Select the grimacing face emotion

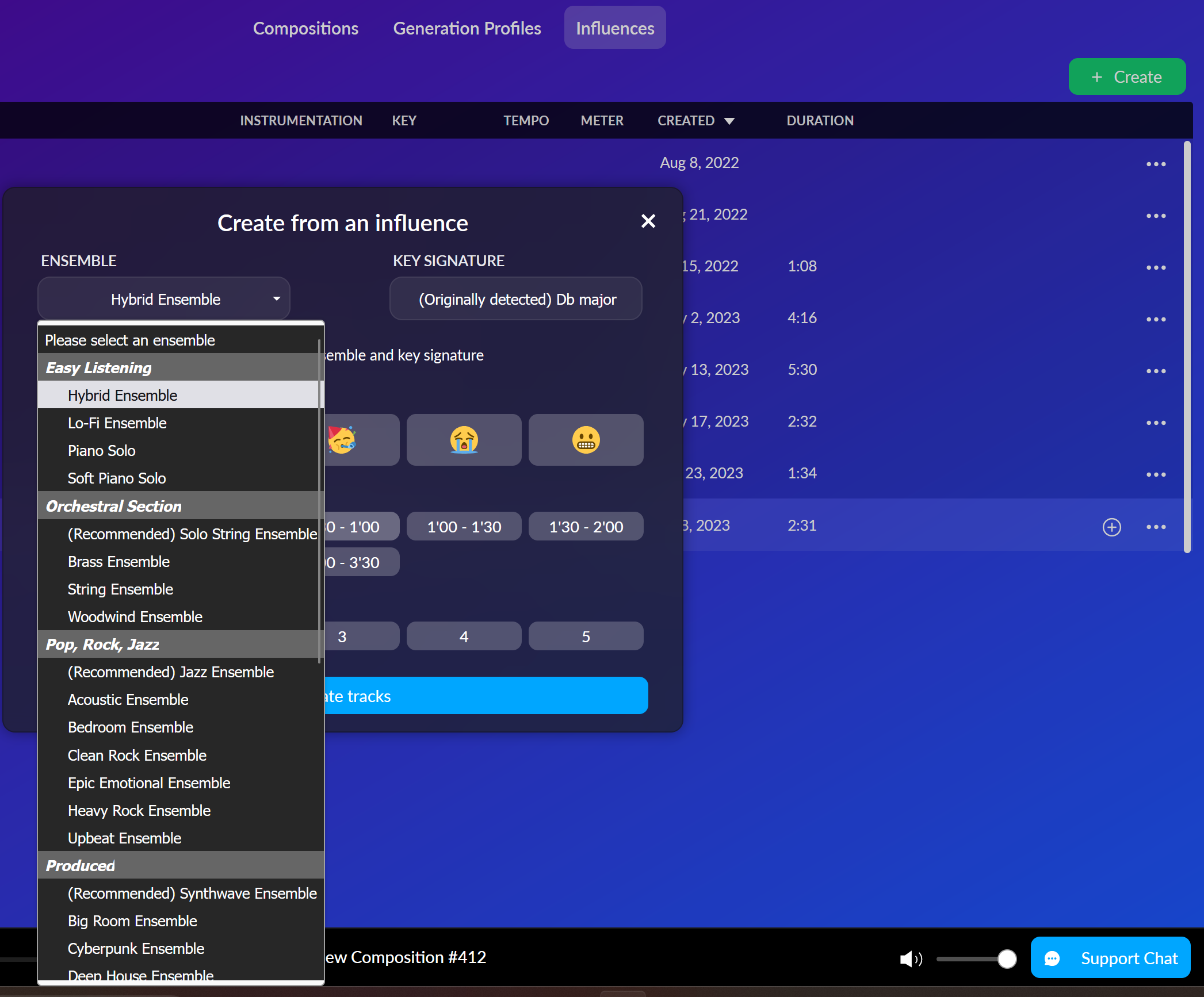click(586, 440)
